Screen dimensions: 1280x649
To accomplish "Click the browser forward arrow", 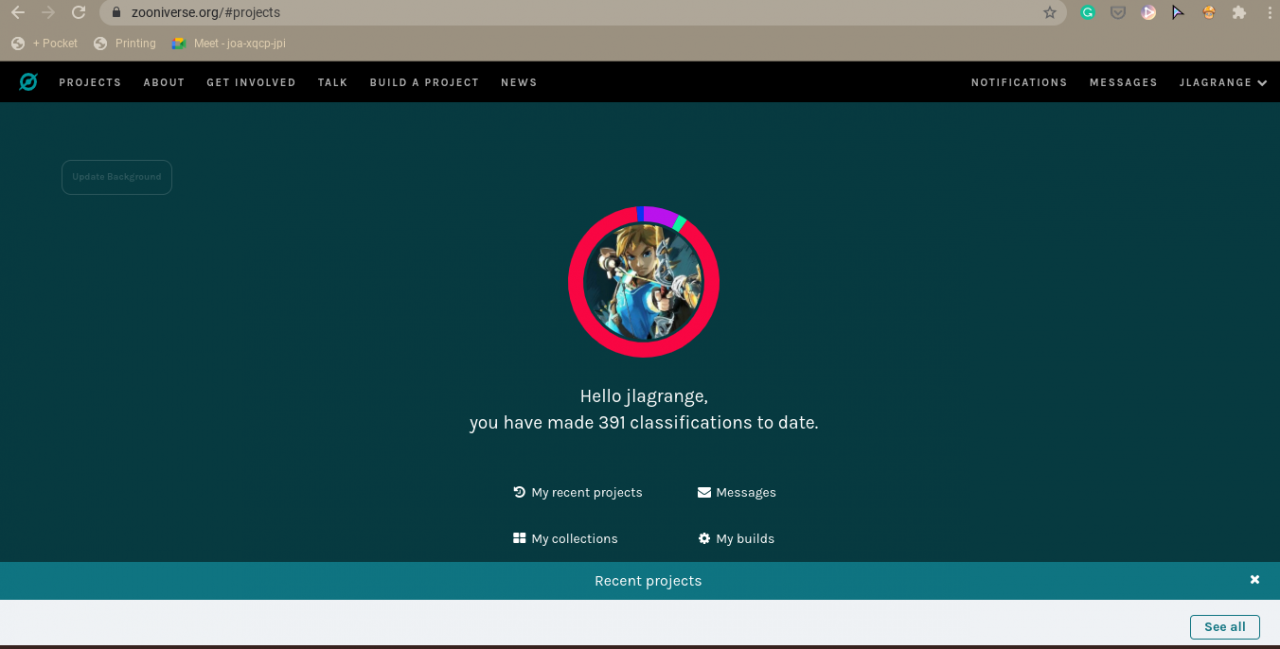I will pyautogui.click(x=48, y=13).
